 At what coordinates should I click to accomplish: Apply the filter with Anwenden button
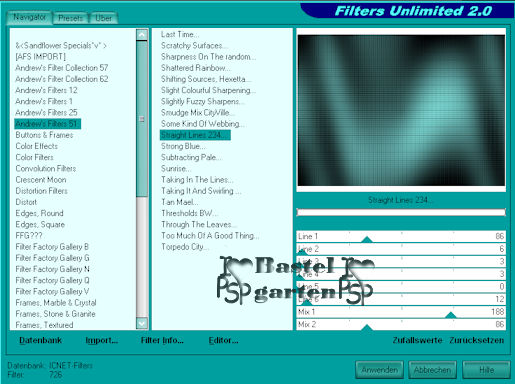380,370
